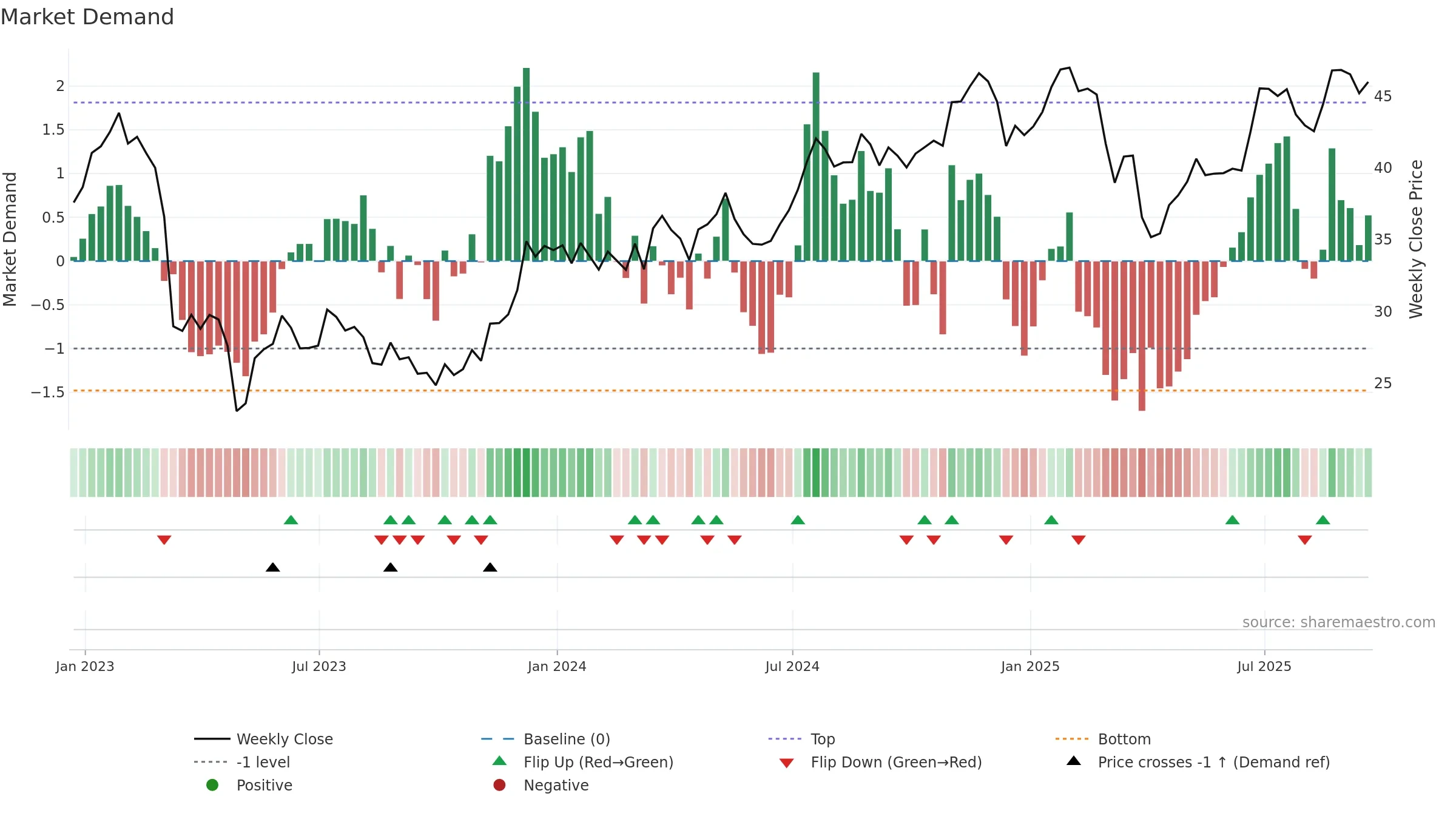1456x819 pixels.
Task: Click the Jan 2025 axis label
Action: [1030, 666]
